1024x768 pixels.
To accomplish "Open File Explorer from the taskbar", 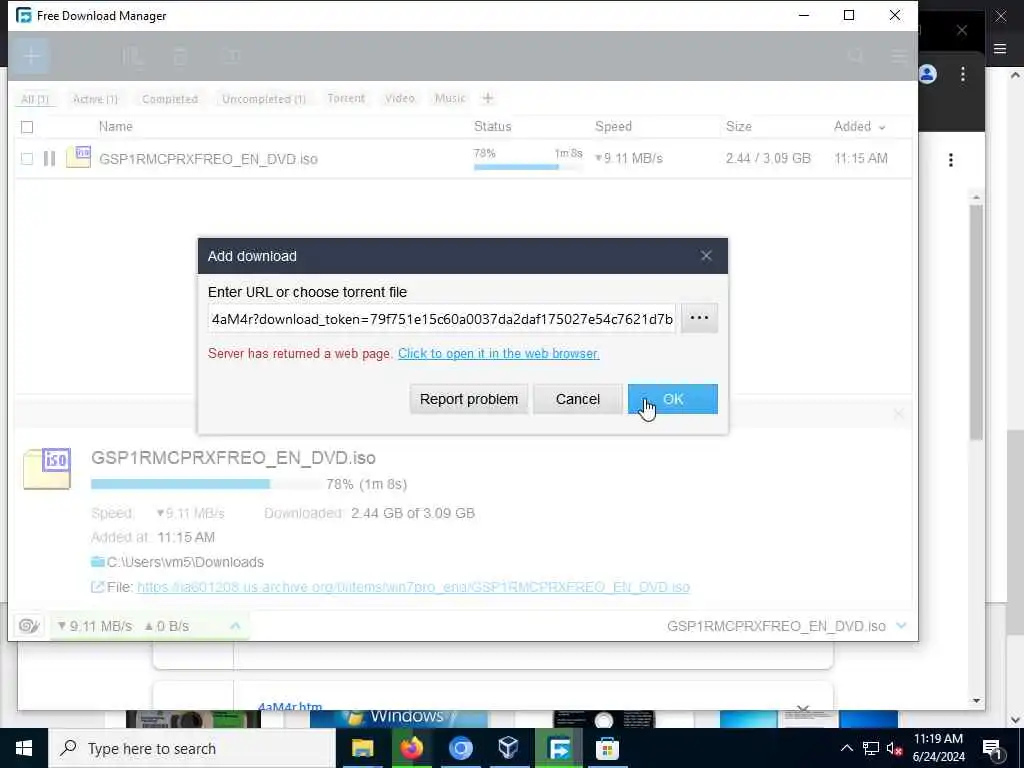I will 362,748.
